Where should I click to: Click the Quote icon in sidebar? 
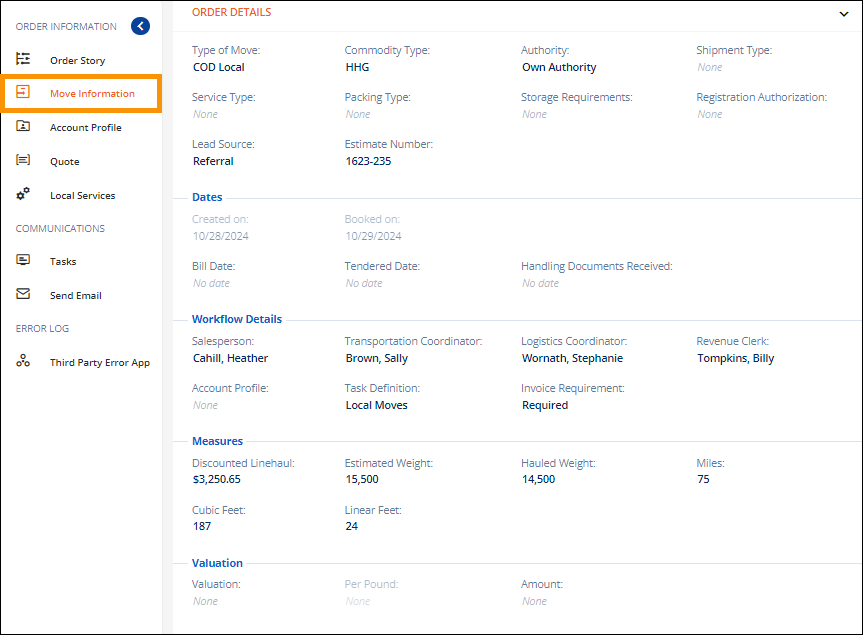click(x=23, y=161)
